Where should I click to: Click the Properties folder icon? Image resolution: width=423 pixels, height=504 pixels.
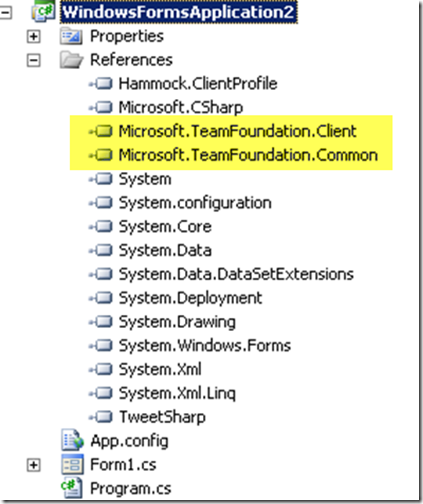point(71,36)
